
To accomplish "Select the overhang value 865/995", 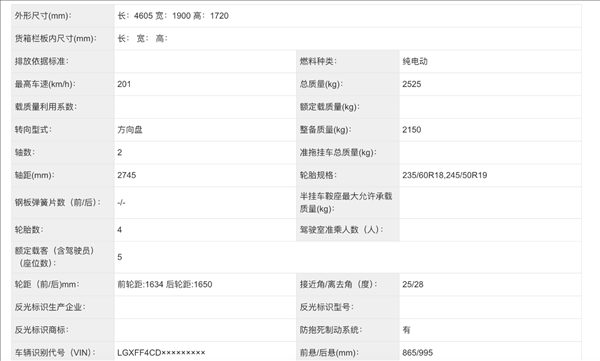I will click(x=417, y=353).
